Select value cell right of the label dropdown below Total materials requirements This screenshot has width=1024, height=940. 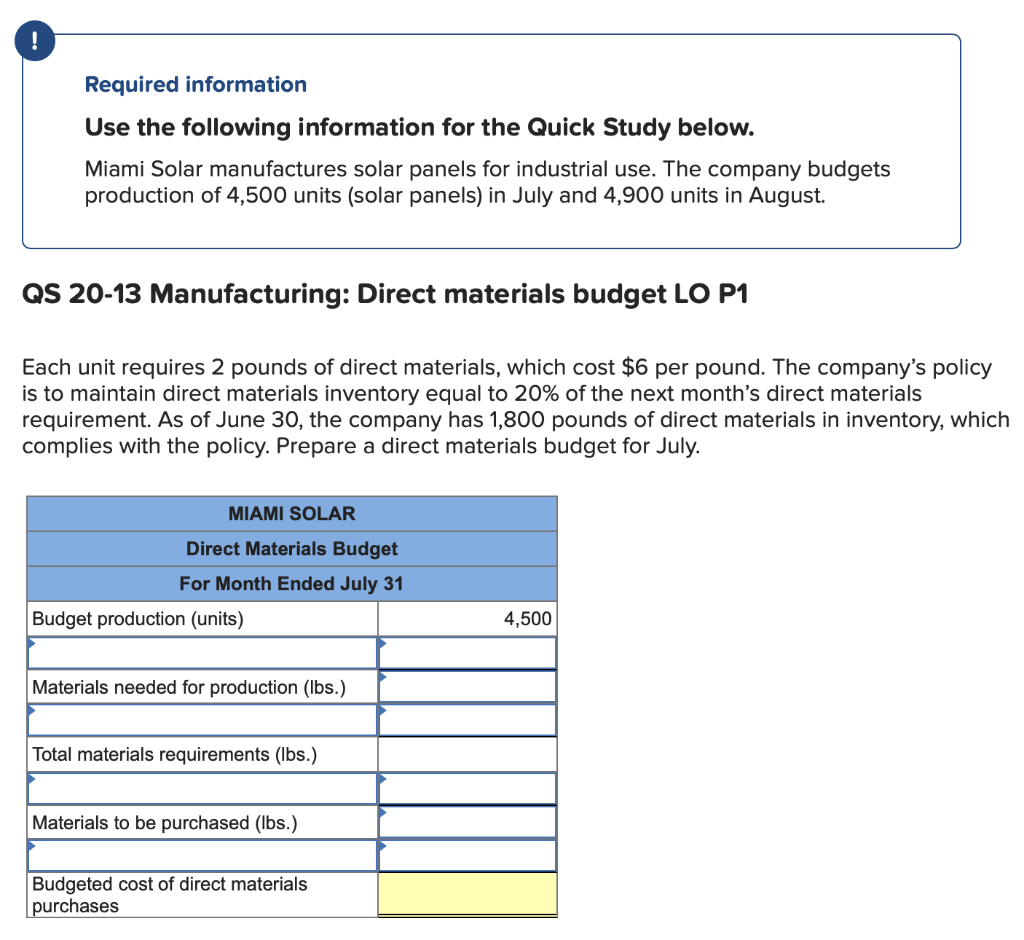pos(468,788)
